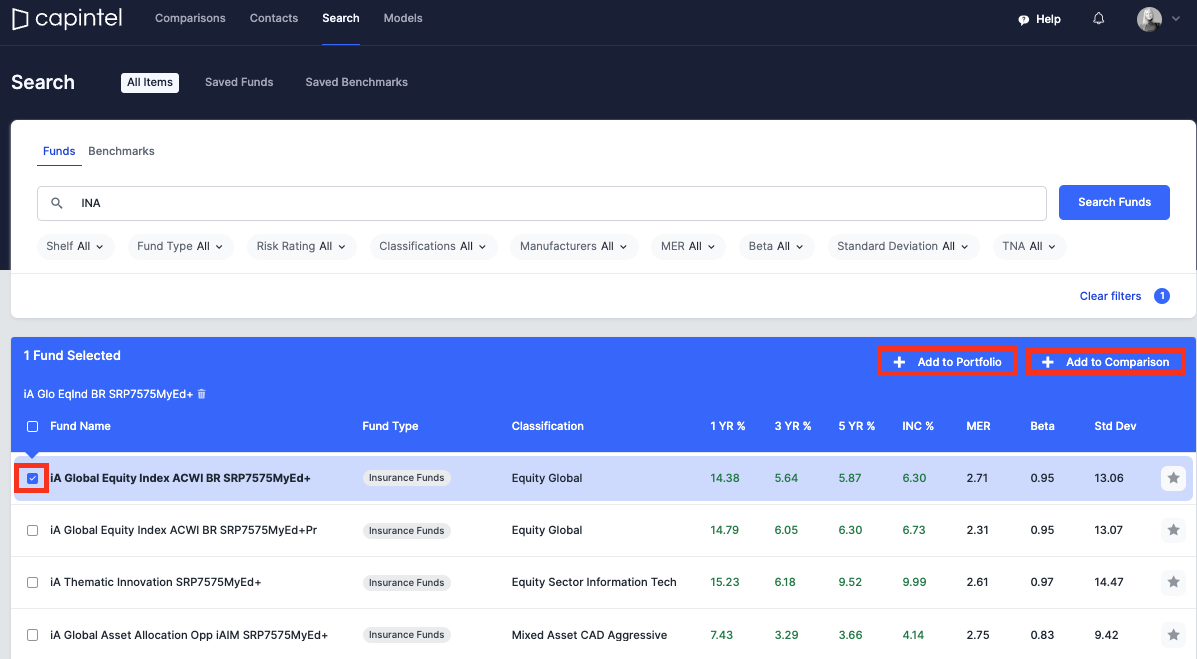Click Add to Portfolio
Image resolution: width=1197 pixels, height=659 pixels.
point(947,362)
